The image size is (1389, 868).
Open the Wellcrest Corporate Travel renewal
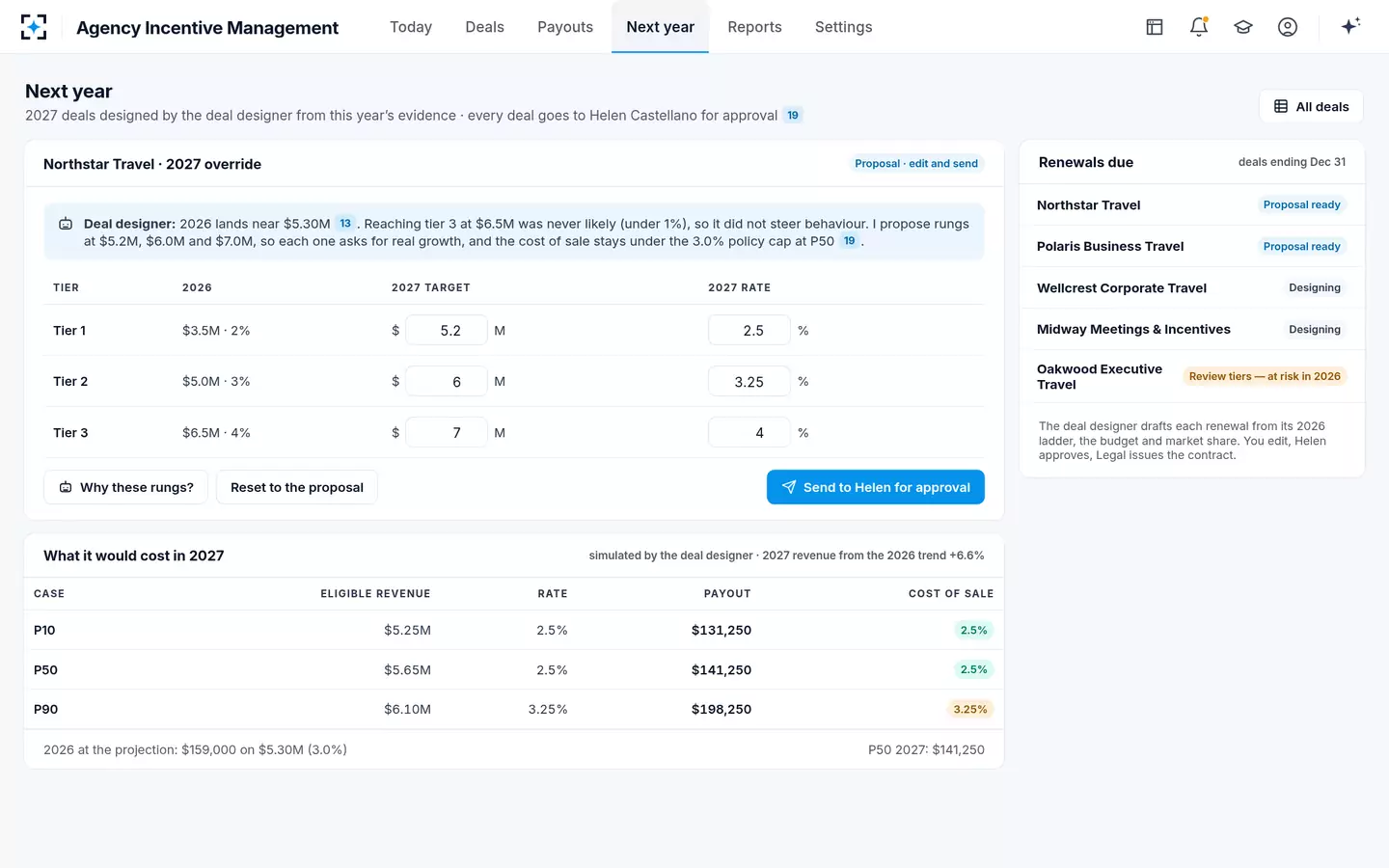1191,287
